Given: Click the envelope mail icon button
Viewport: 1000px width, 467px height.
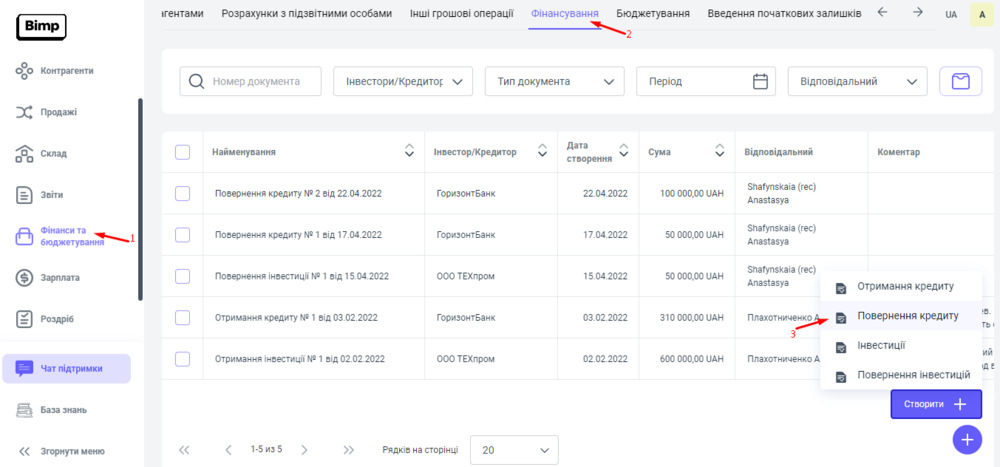Looking at the screenshot, I should (x=960, y=81).
